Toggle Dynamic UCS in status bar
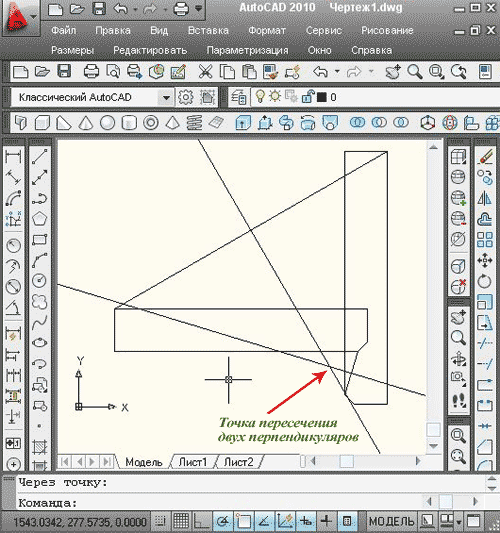The width and height of the screenshot is (500, 533). [x=285, y=521]
